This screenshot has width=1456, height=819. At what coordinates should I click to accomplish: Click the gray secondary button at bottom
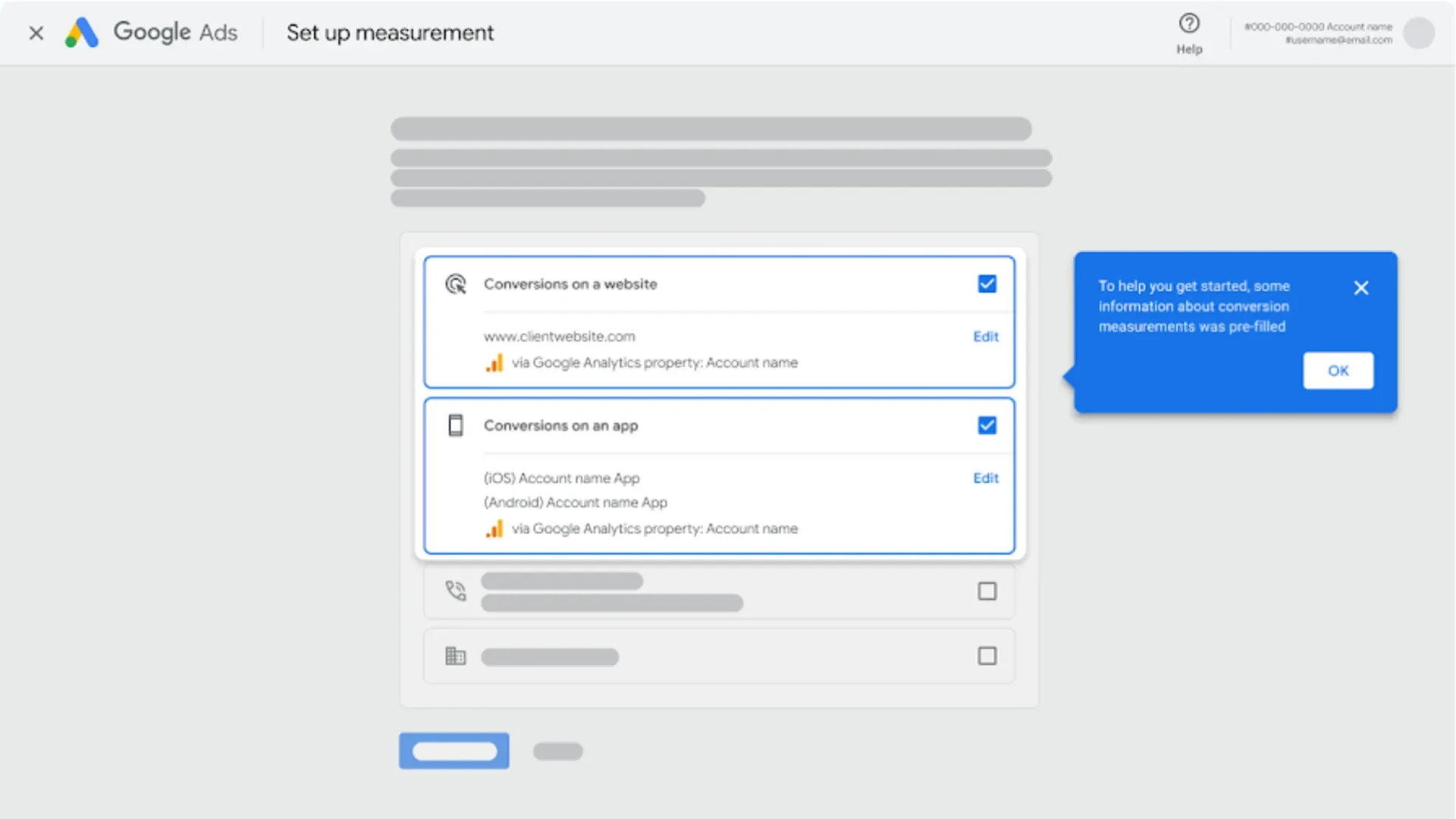tap(557, 751)
